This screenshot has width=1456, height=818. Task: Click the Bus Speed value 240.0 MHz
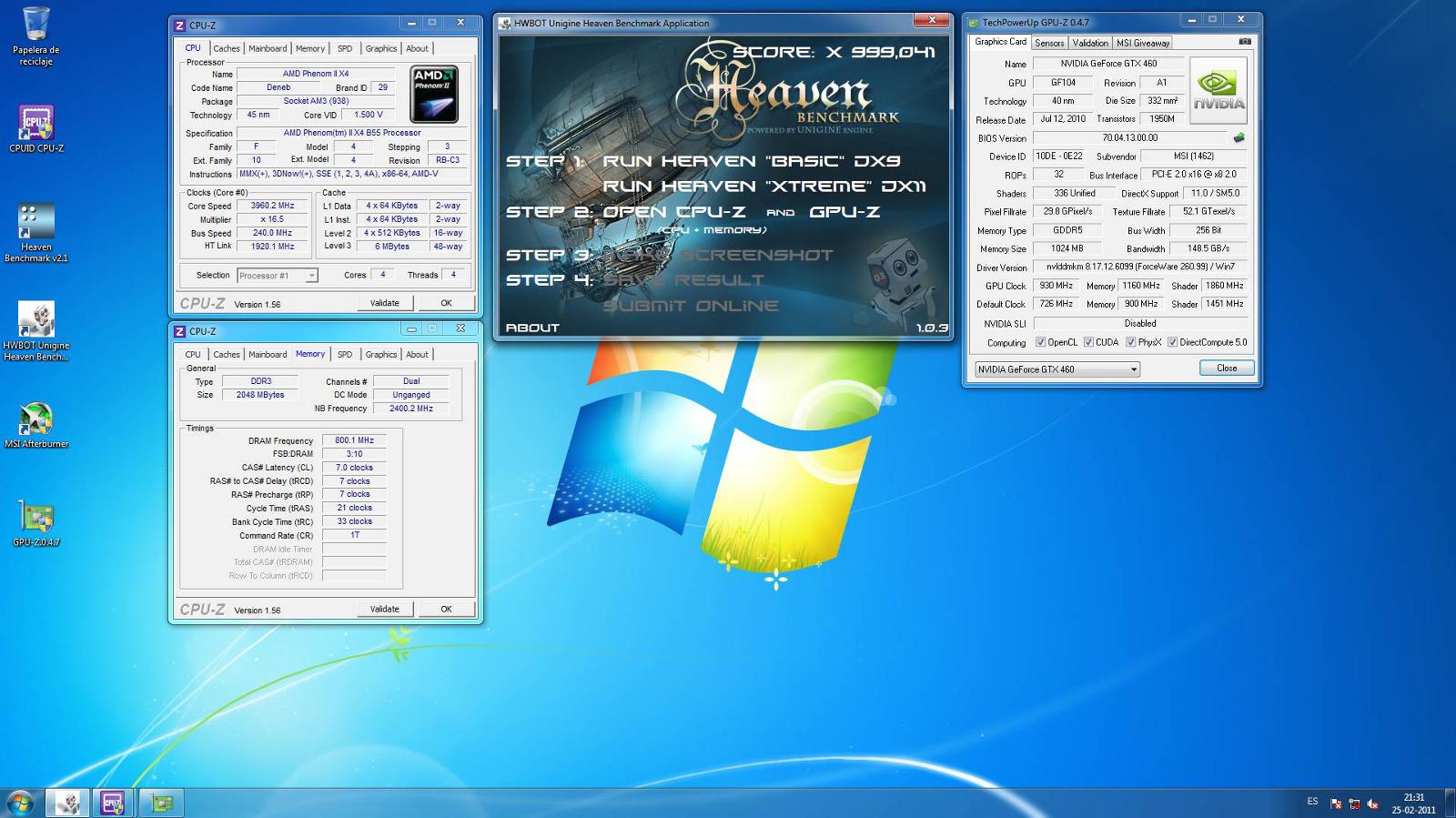coord(272,233)
